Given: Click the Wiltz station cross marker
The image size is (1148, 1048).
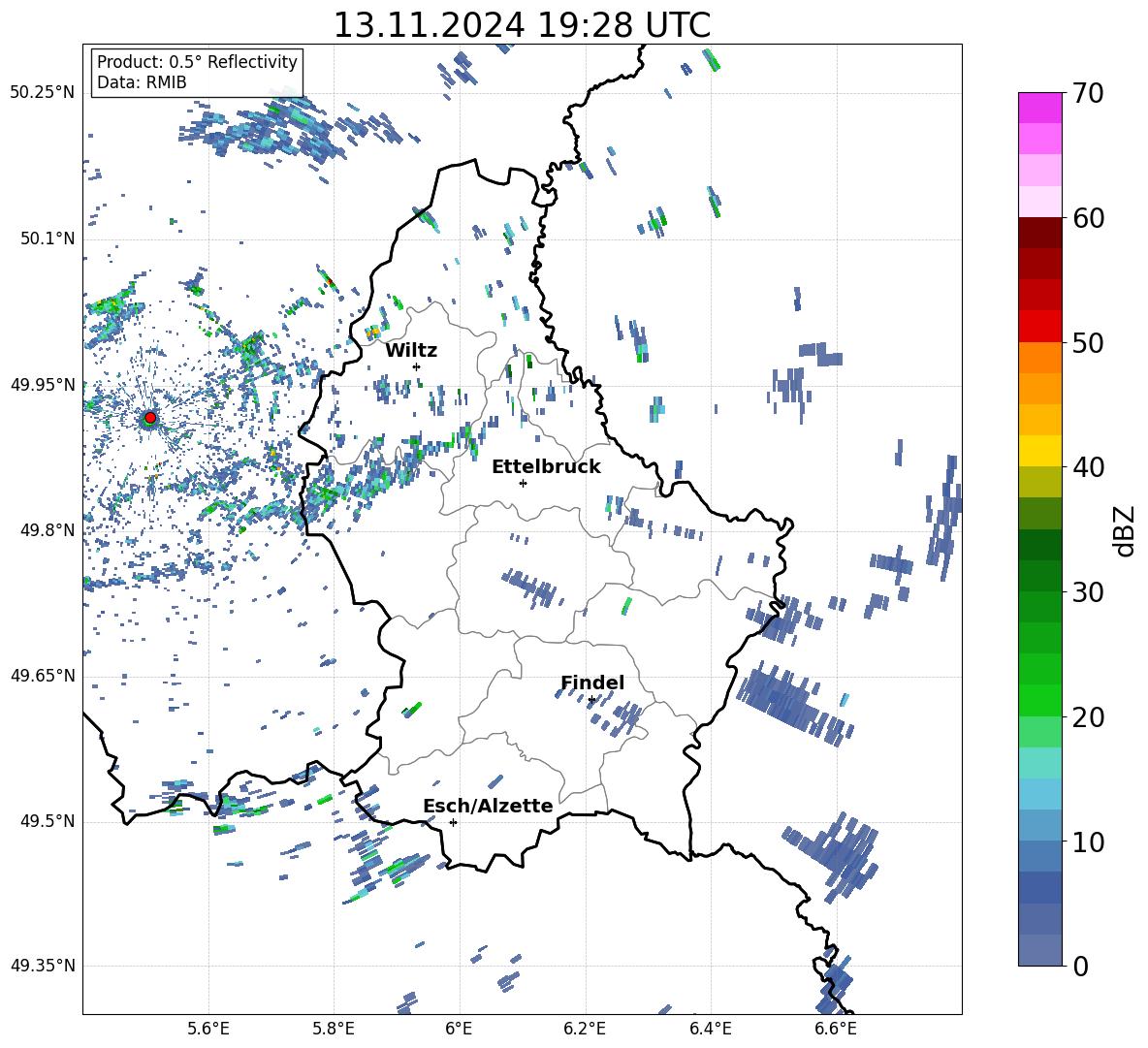Looking at the screenshot, I should pyautogui.click(x=417, y=366).
